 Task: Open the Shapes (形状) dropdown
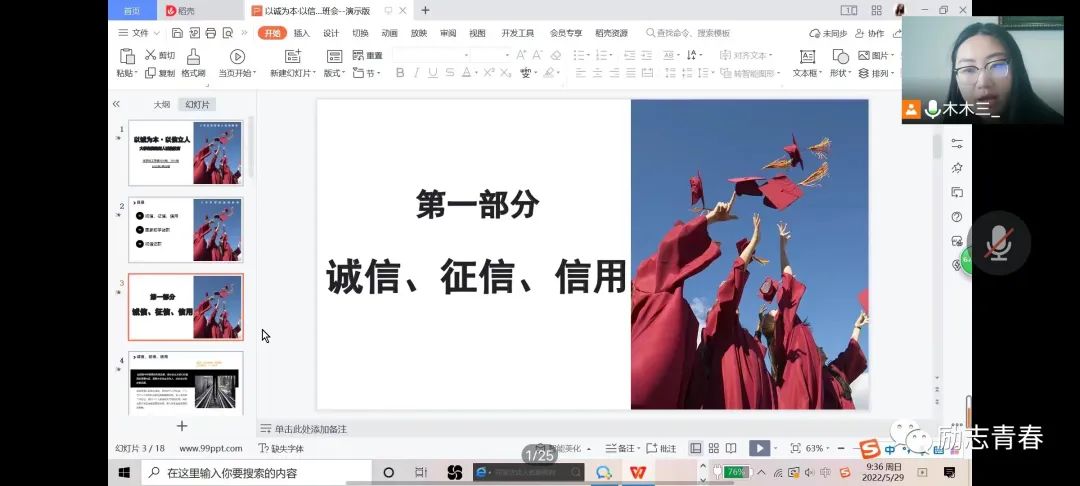pos(840,74)
